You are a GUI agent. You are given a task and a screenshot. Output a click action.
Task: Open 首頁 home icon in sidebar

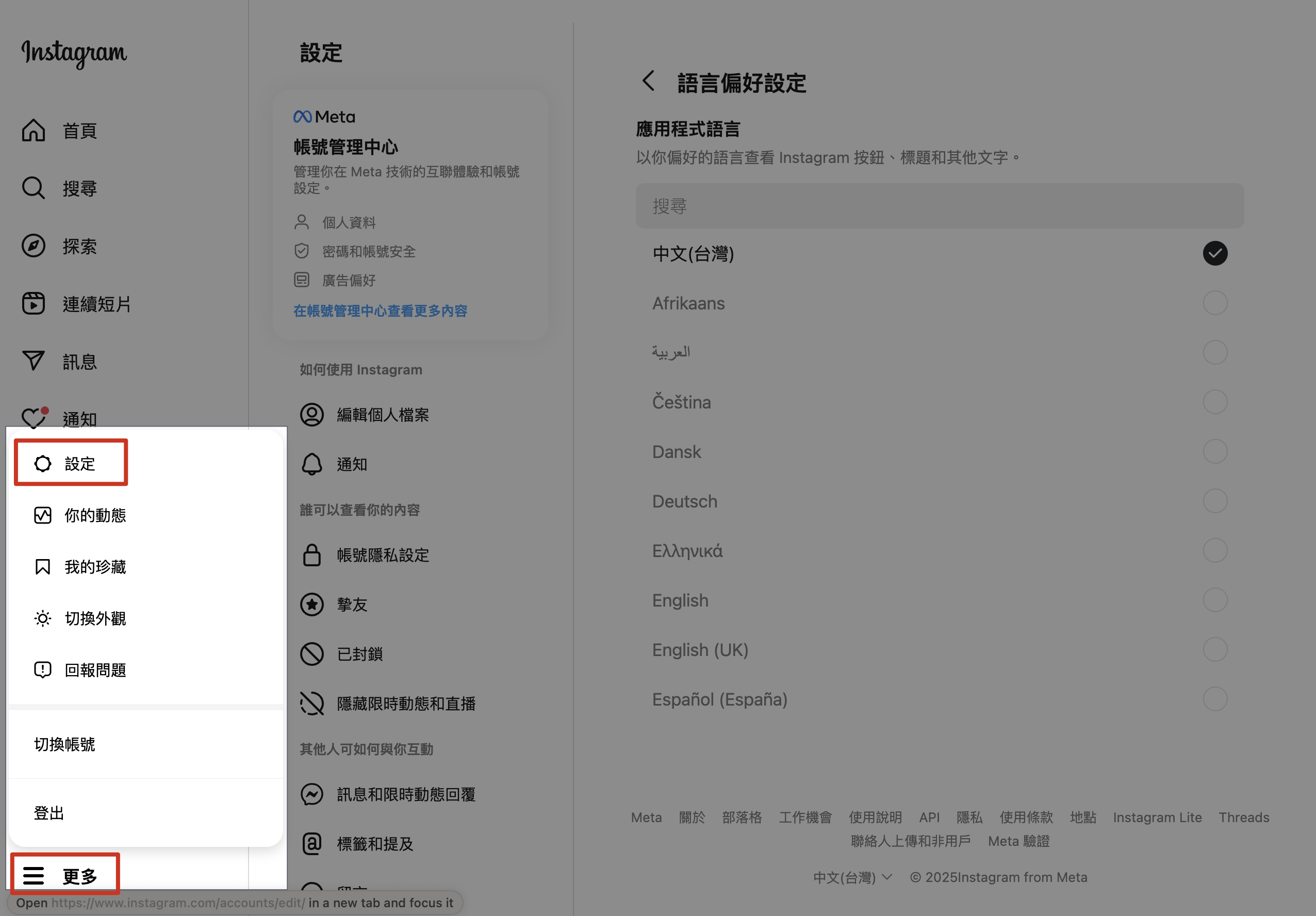click(x=33, y=130)
